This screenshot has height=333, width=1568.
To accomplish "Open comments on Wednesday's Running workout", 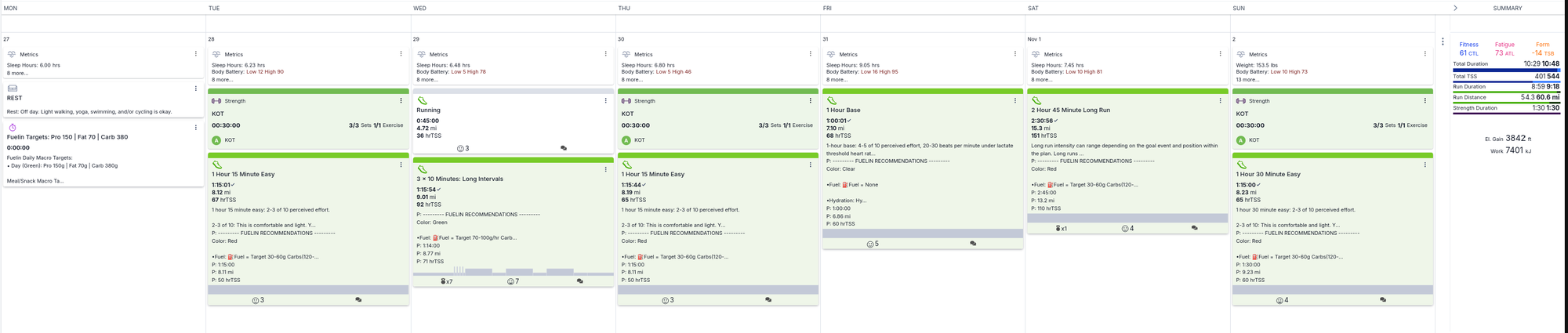I will (x=564, y=148).
